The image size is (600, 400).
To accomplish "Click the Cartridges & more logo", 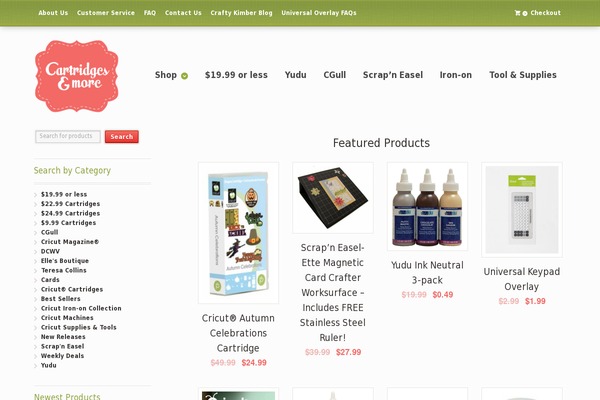I will pyautogui.click(x=77, y=76).
